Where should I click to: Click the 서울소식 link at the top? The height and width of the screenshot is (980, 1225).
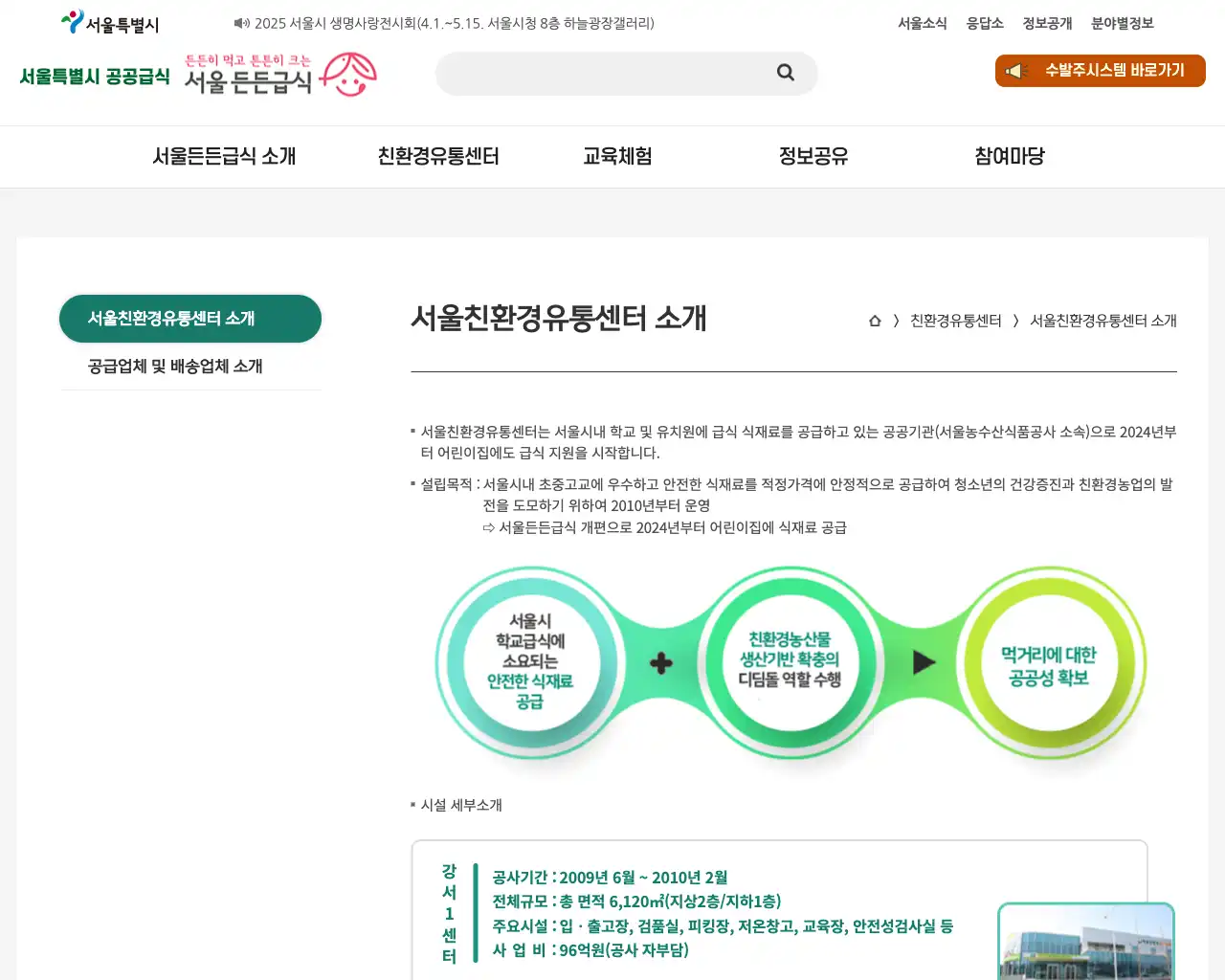click(923, 24)
